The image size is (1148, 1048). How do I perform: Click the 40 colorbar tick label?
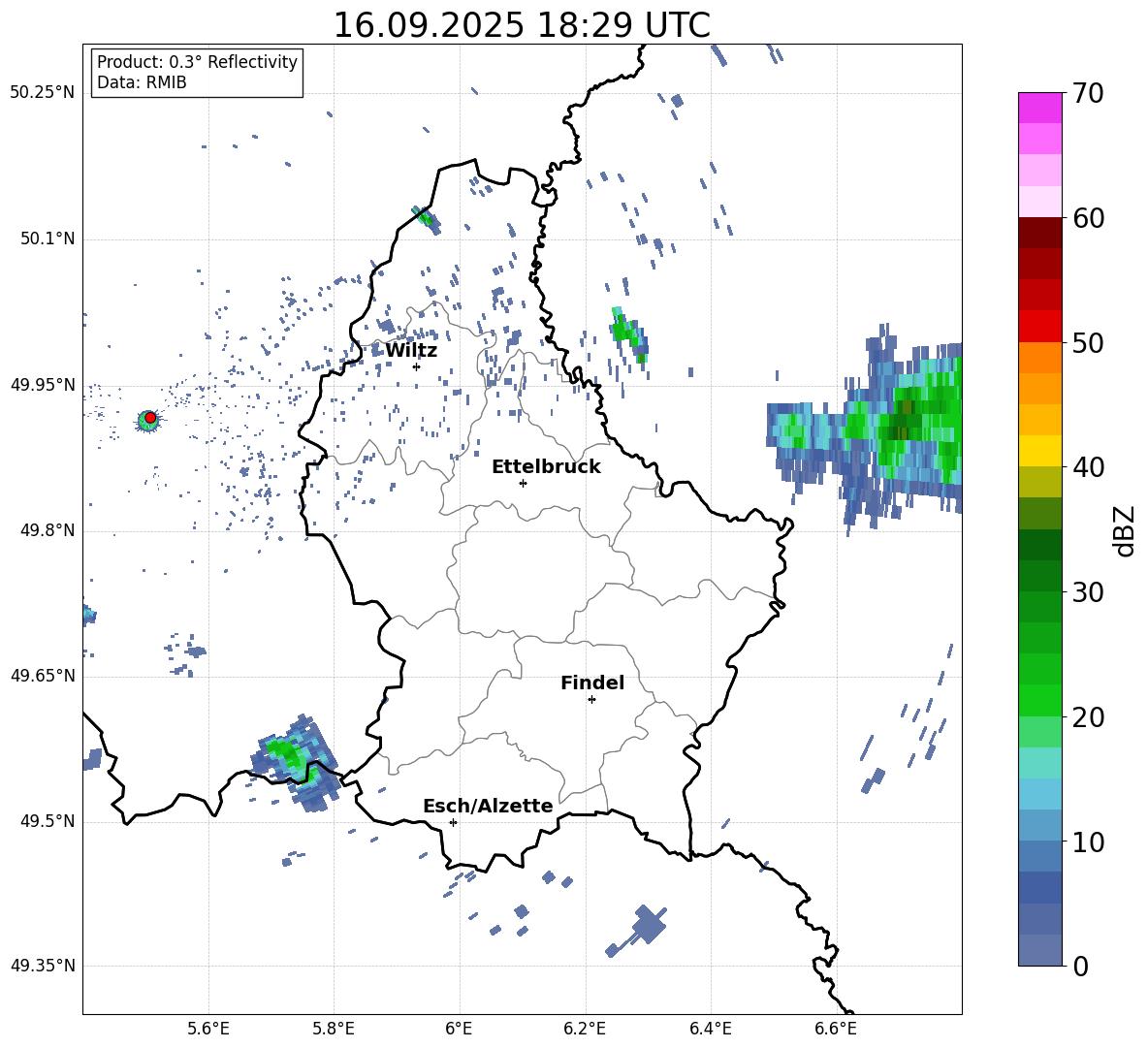pos(1088,467)
